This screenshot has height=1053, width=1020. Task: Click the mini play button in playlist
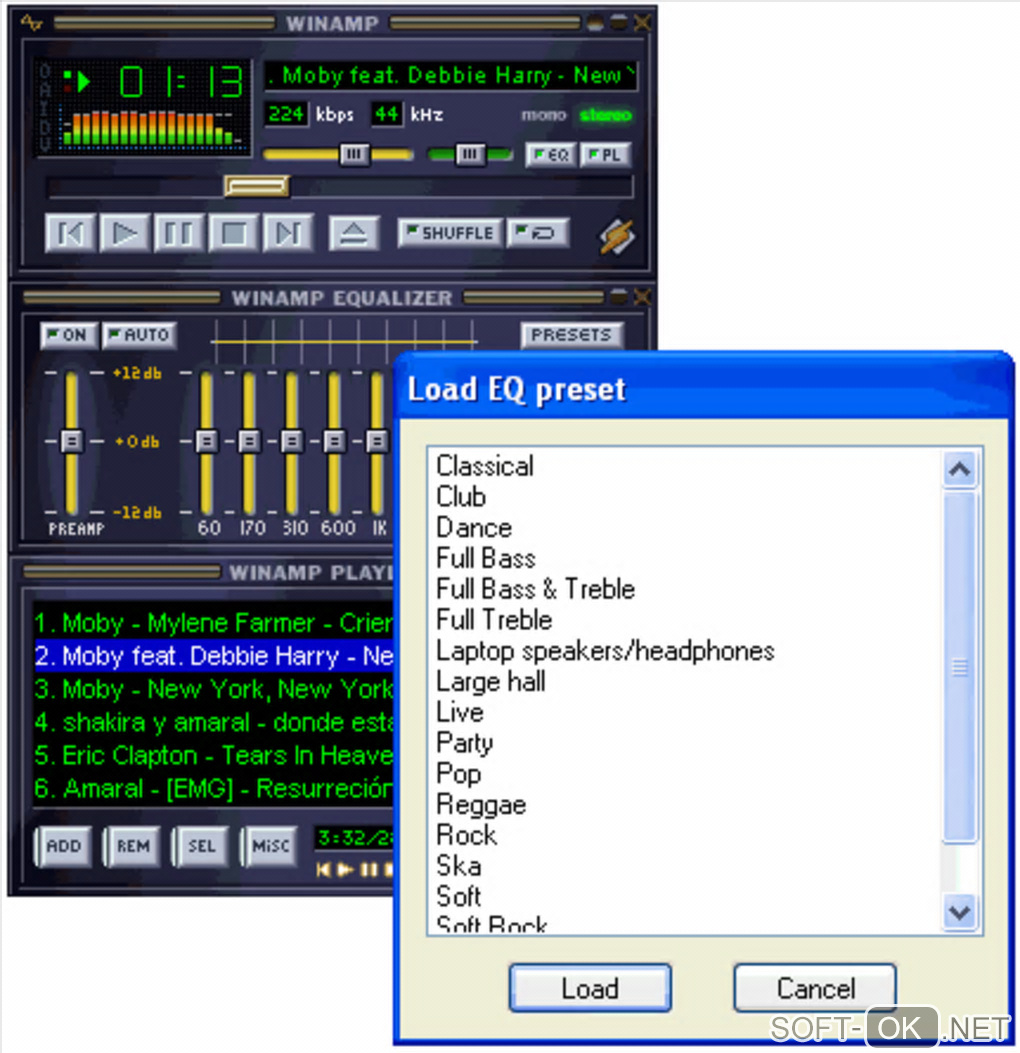345,870
